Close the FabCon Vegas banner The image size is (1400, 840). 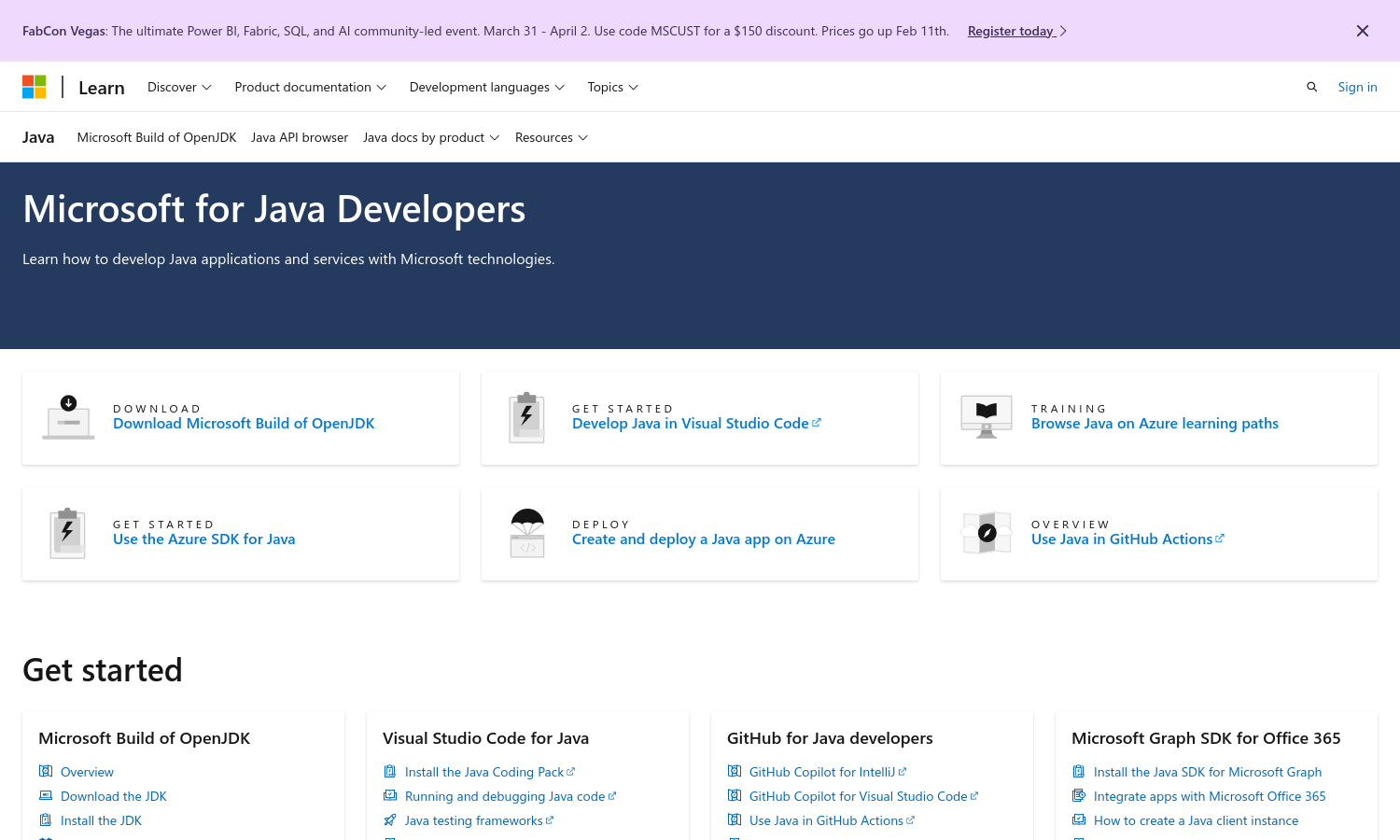pos(1362,31)
